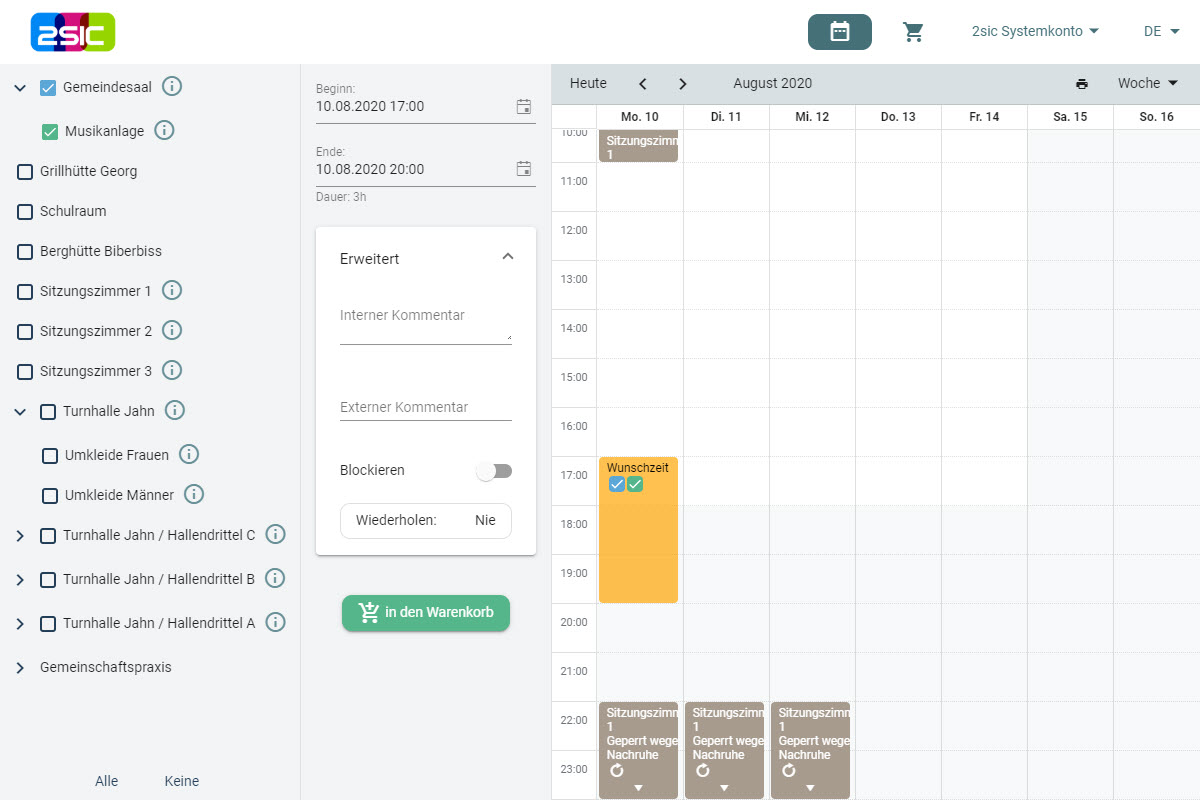
Task: Go to previous week arrow
Action: click(642, 84)
